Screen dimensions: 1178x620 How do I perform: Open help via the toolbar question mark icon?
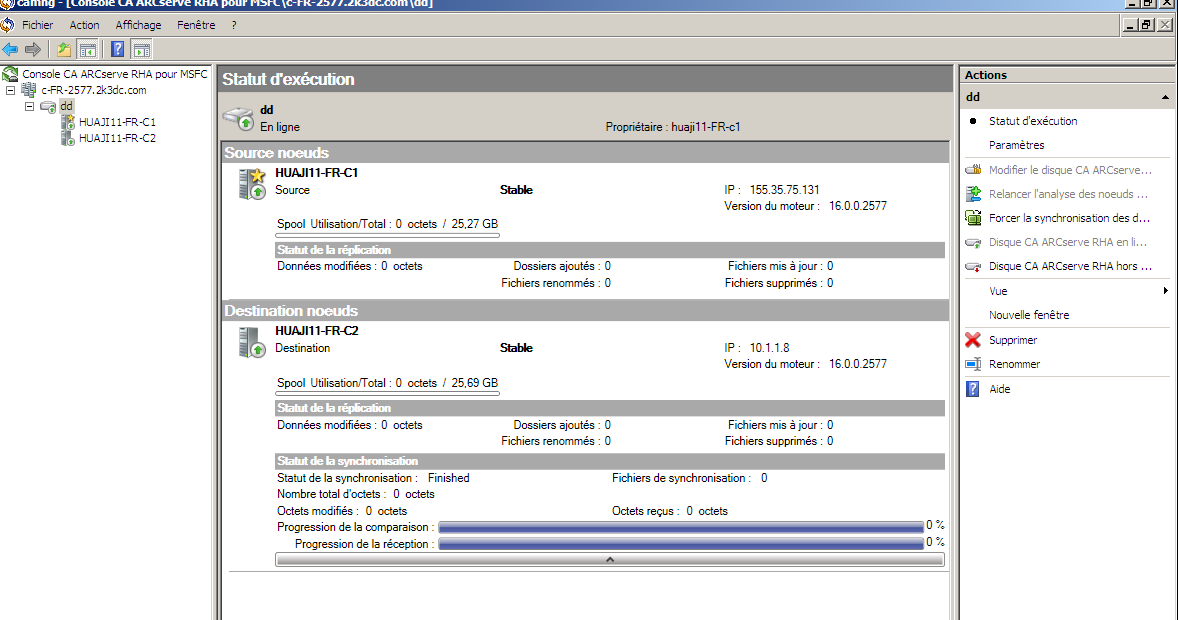pos(117,50)
